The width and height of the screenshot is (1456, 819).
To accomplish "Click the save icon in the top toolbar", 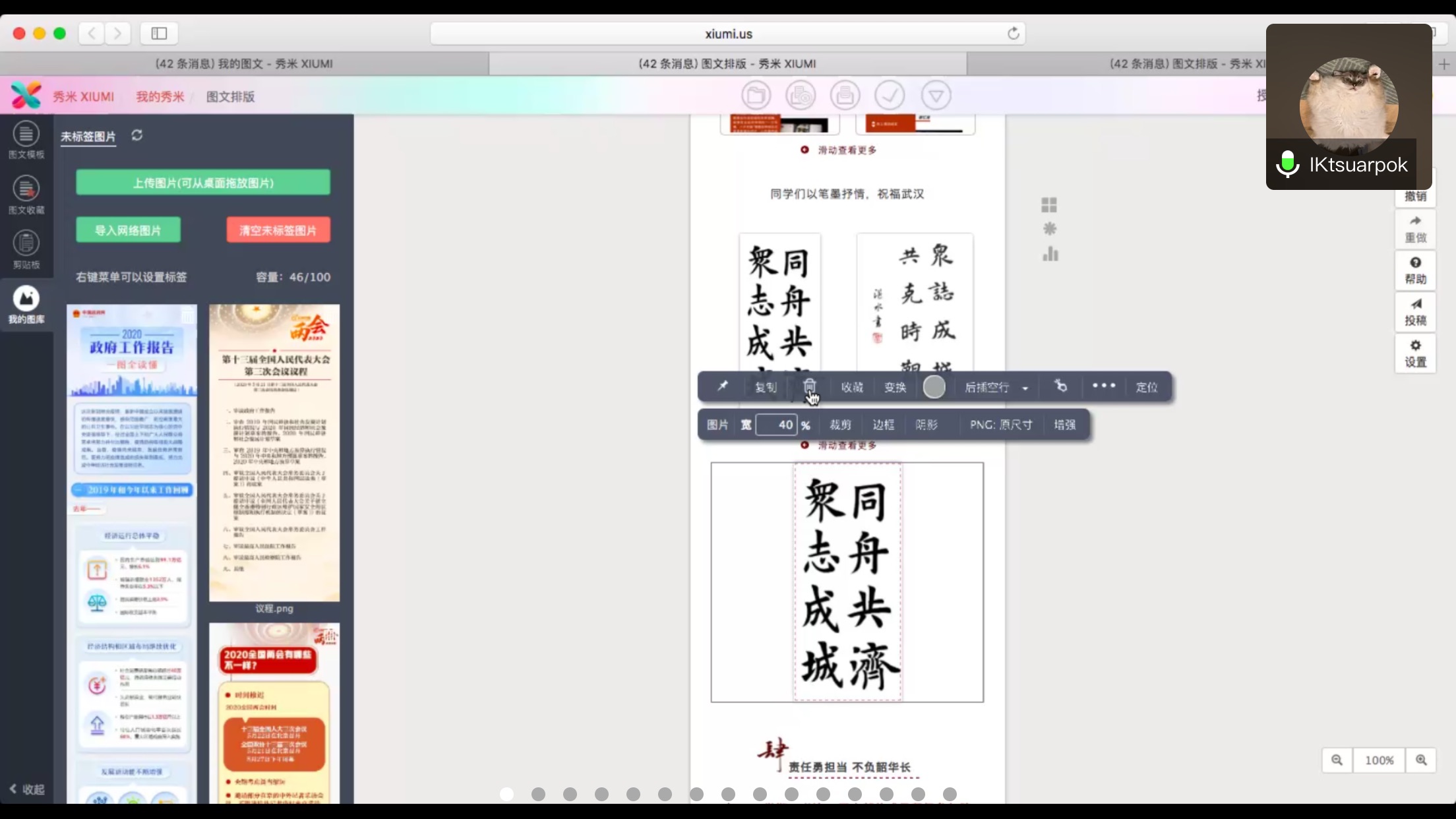I will point(845,96).
